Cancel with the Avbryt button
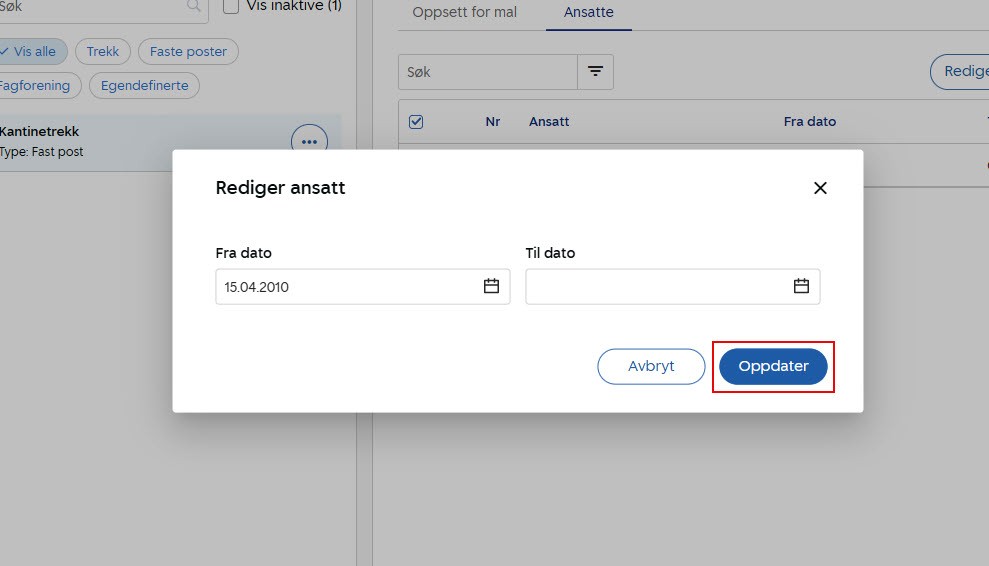This screenshot has height=566, width=989. pyautogui.click(x=651, y=367)
